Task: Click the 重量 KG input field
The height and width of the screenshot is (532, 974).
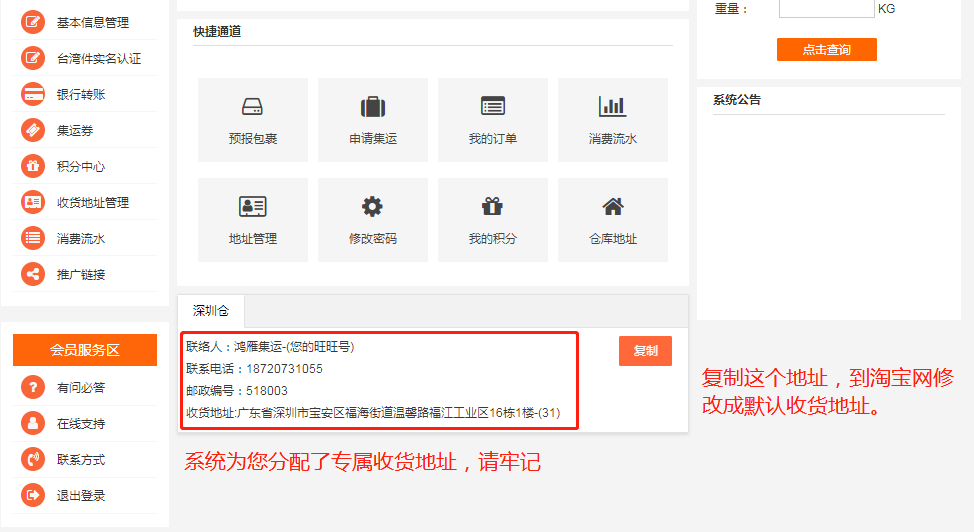Action: tap(827, 9)
